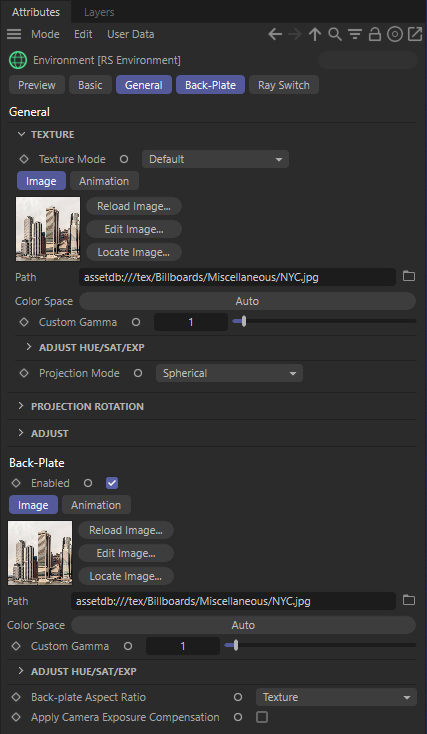Click the folder icon beside Texture Path
This screenshot has width=427, height=734.
pyautogui.click(x=409, y=276)
